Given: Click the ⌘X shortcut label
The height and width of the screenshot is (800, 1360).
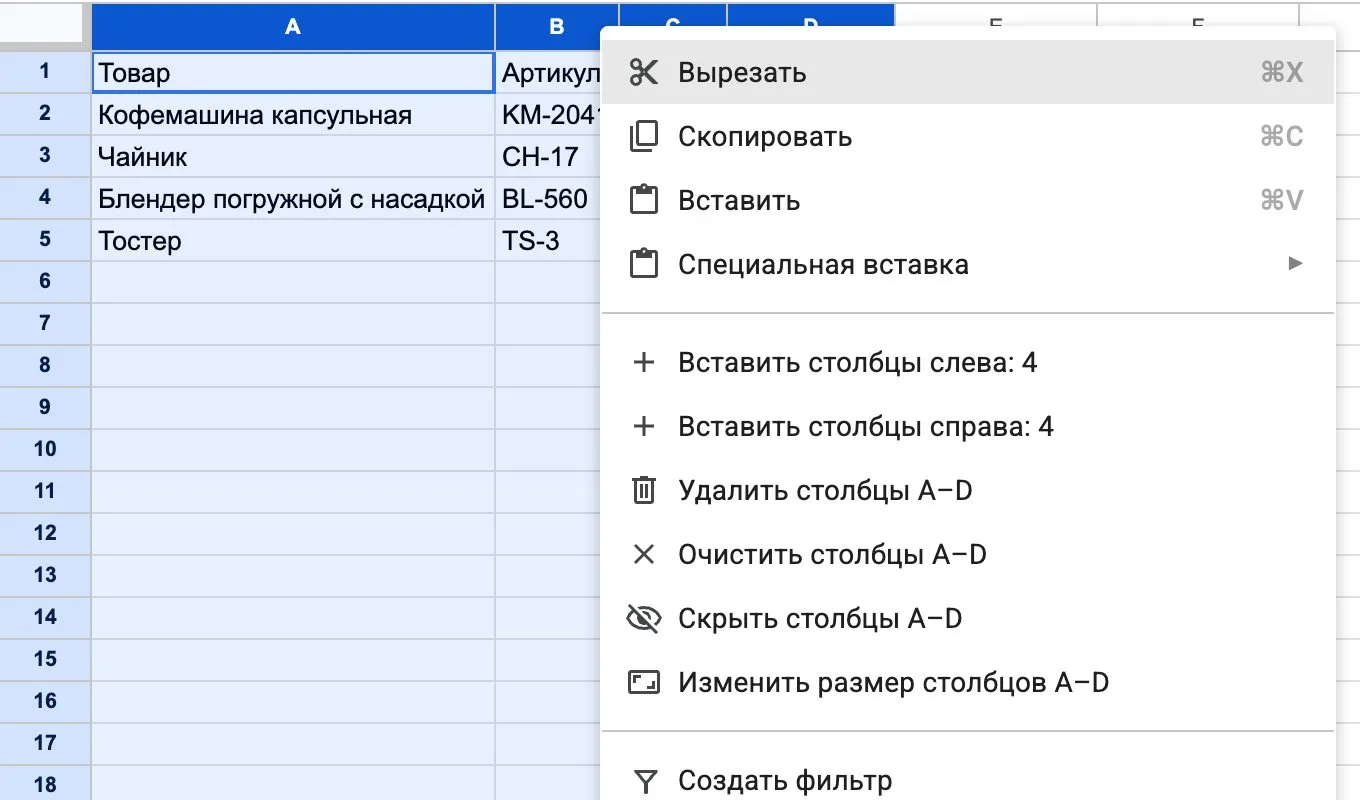Looking at the screenshot, I should pos(1282,72).
